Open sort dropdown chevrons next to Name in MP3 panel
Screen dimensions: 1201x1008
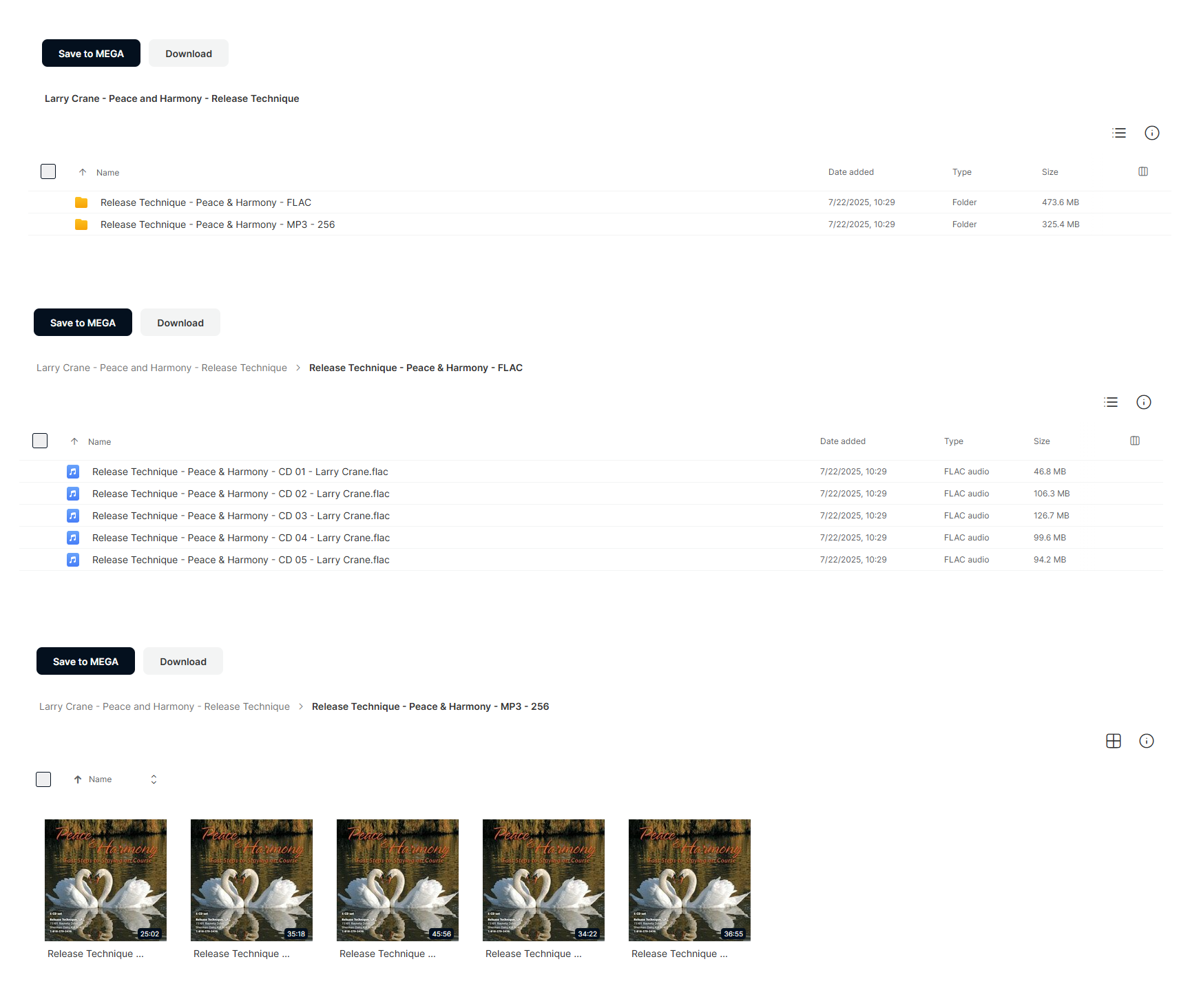click(x=154, y=779)
